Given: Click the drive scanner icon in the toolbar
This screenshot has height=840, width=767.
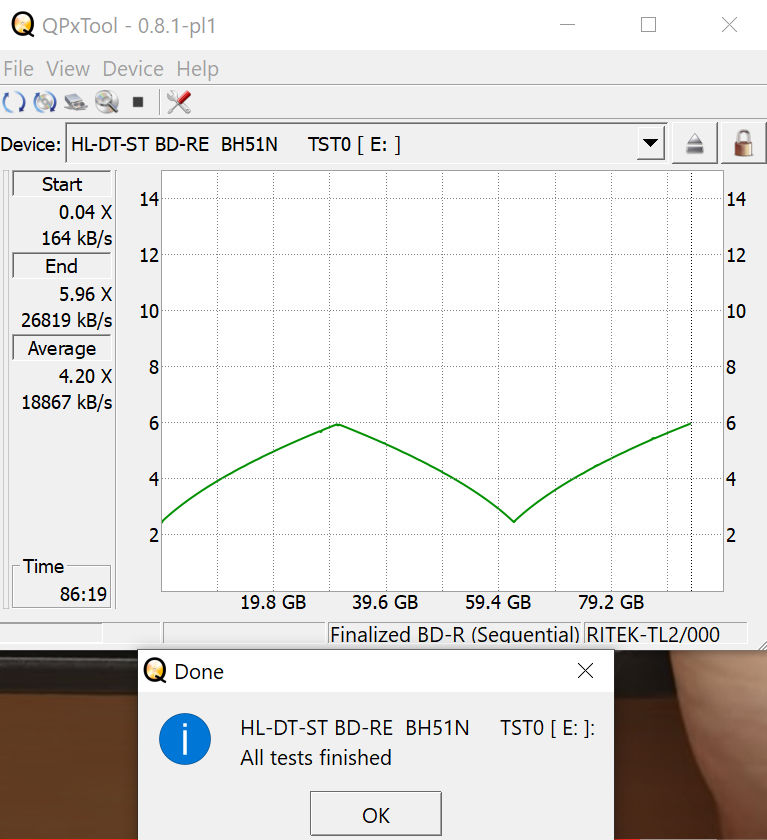Looking at the screenshot, I should point(76,102).
